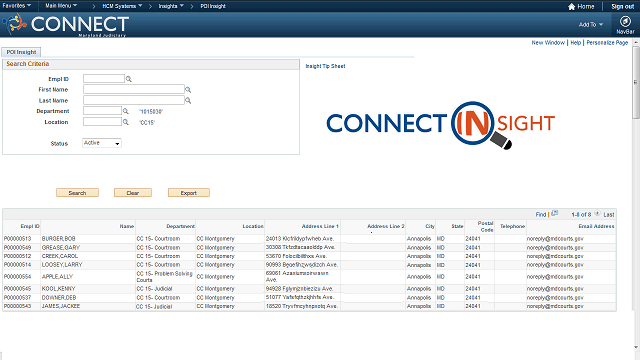Go to Home via house icon

[x=571, y=7]
